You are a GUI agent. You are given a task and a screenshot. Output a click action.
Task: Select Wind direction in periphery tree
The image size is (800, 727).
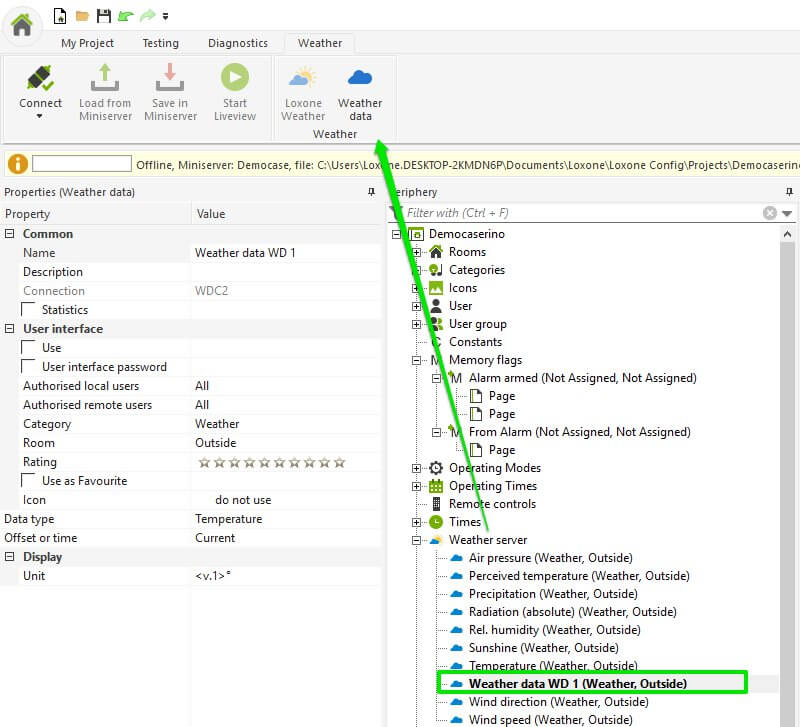pyautogui.click(x=558, y=702)
